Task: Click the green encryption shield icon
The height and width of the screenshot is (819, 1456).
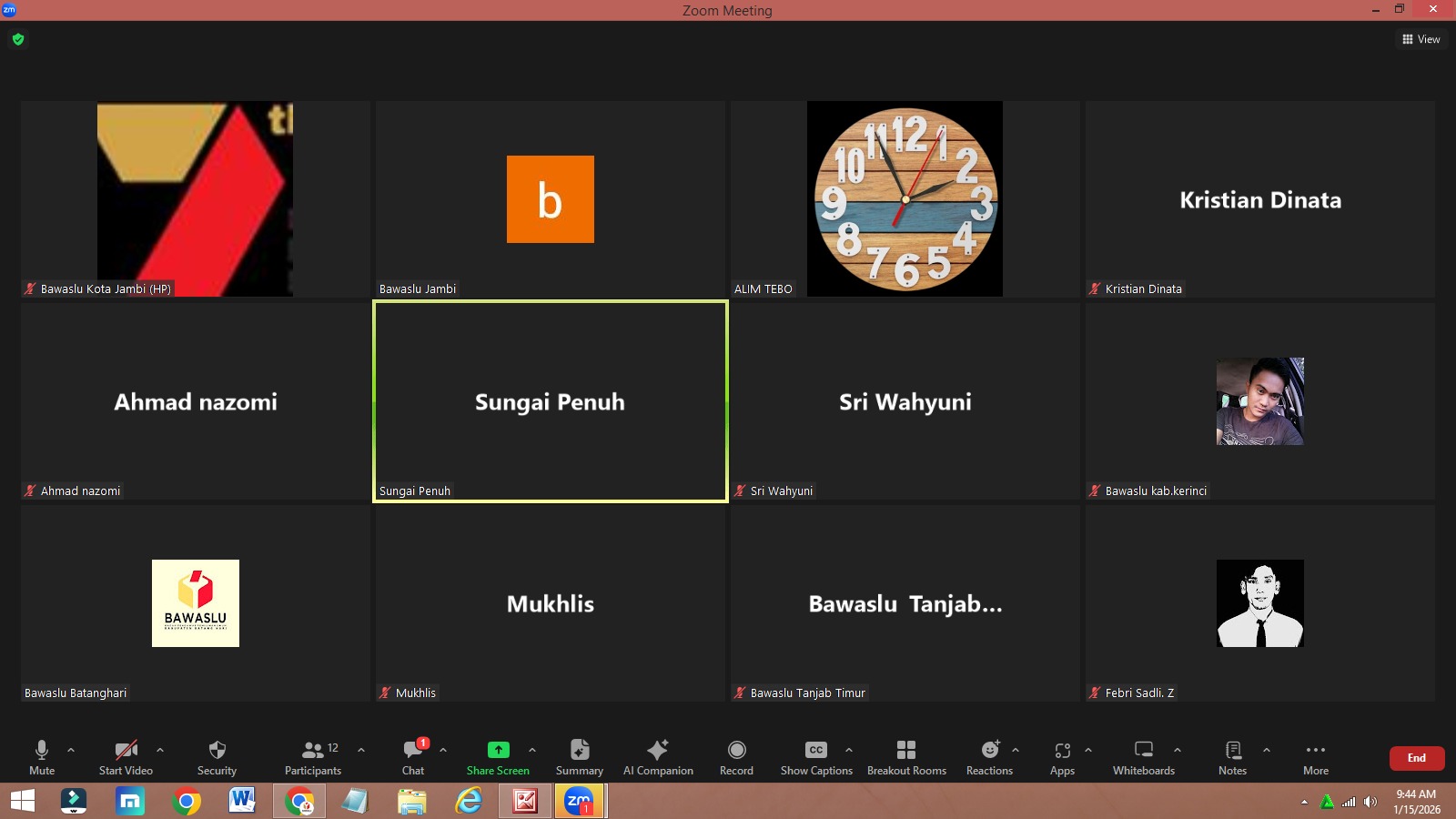Action: [x=18, y=39]
